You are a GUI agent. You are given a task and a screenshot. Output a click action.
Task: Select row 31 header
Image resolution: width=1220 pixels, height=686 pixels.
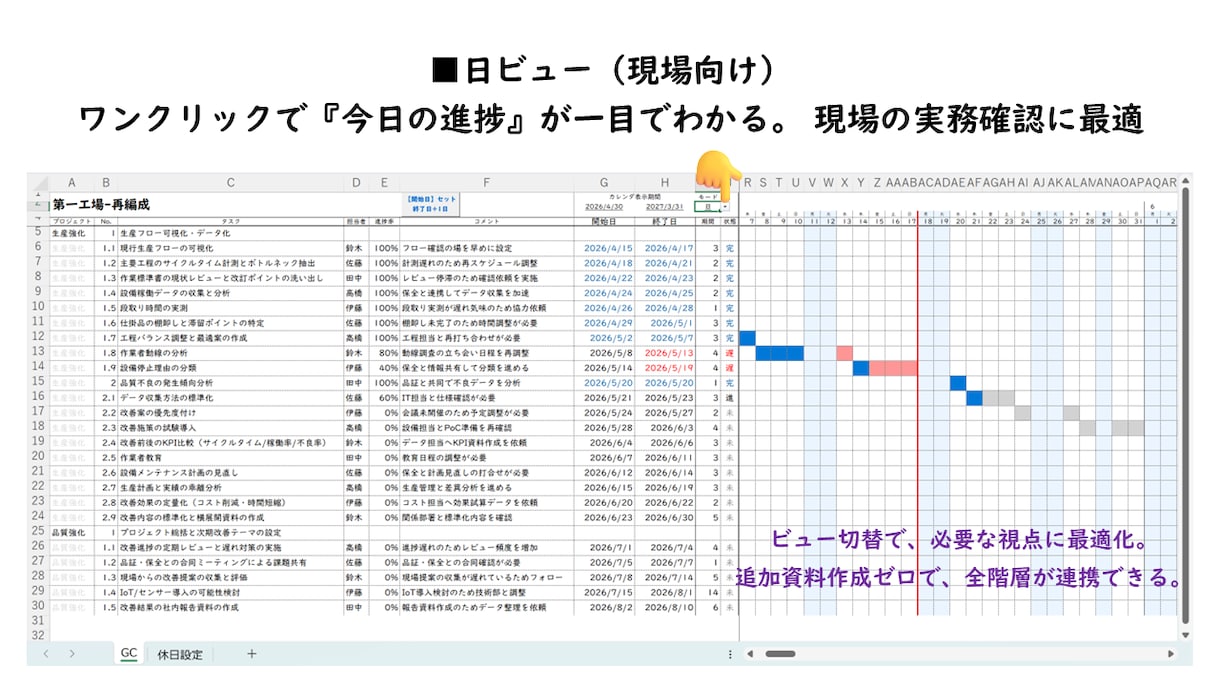coord(38,621)
